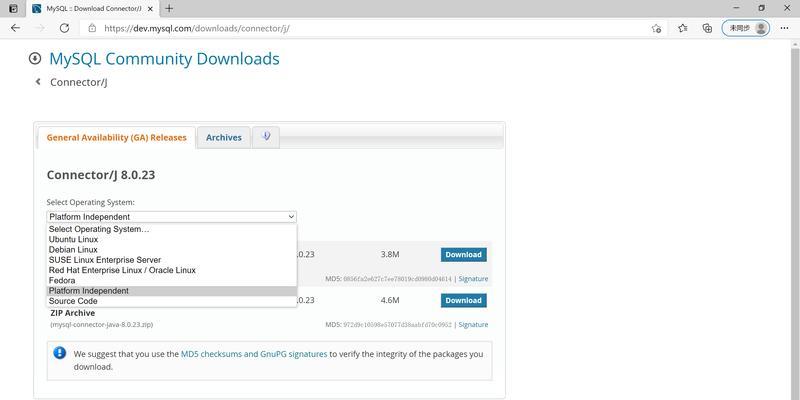Choose Ubuntu Linux from the list
Viewport: 800px width, 400px height.
171,239
